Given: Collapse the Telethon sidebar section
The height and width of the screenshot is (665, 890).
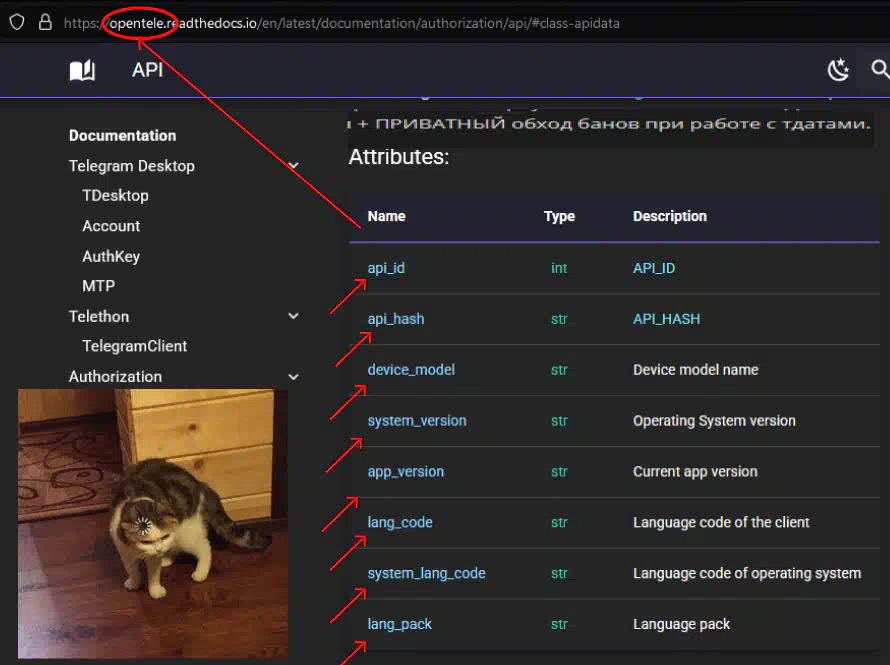Looking at the screenshot, I should tap(293, 316).
